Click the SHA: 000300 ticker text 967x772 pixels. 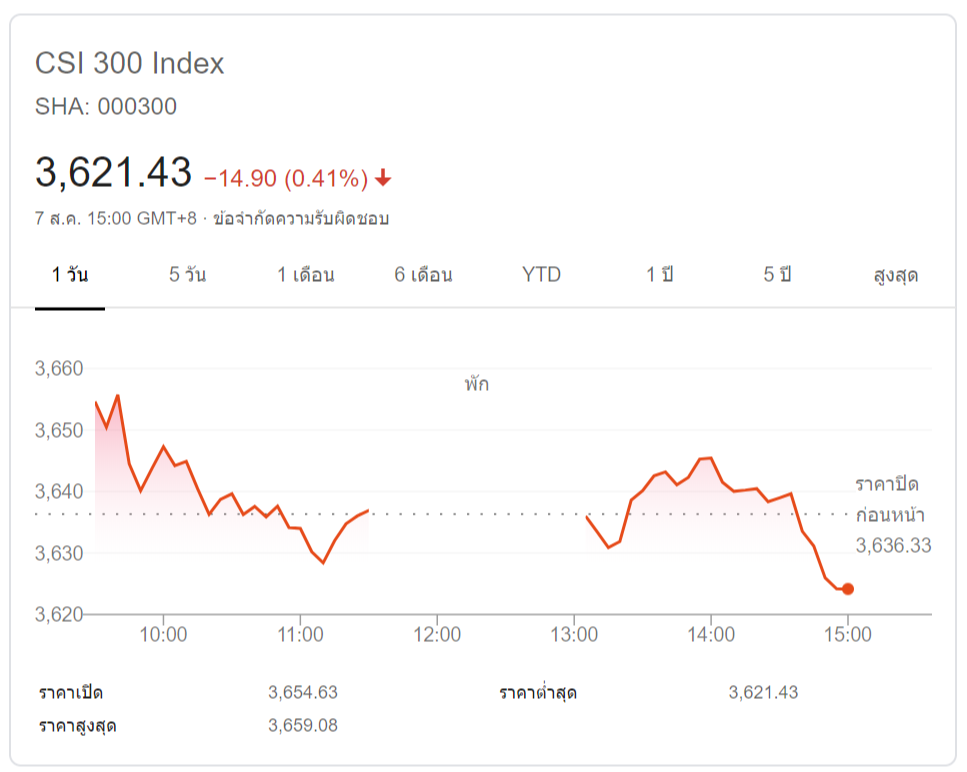pos(106,107)
